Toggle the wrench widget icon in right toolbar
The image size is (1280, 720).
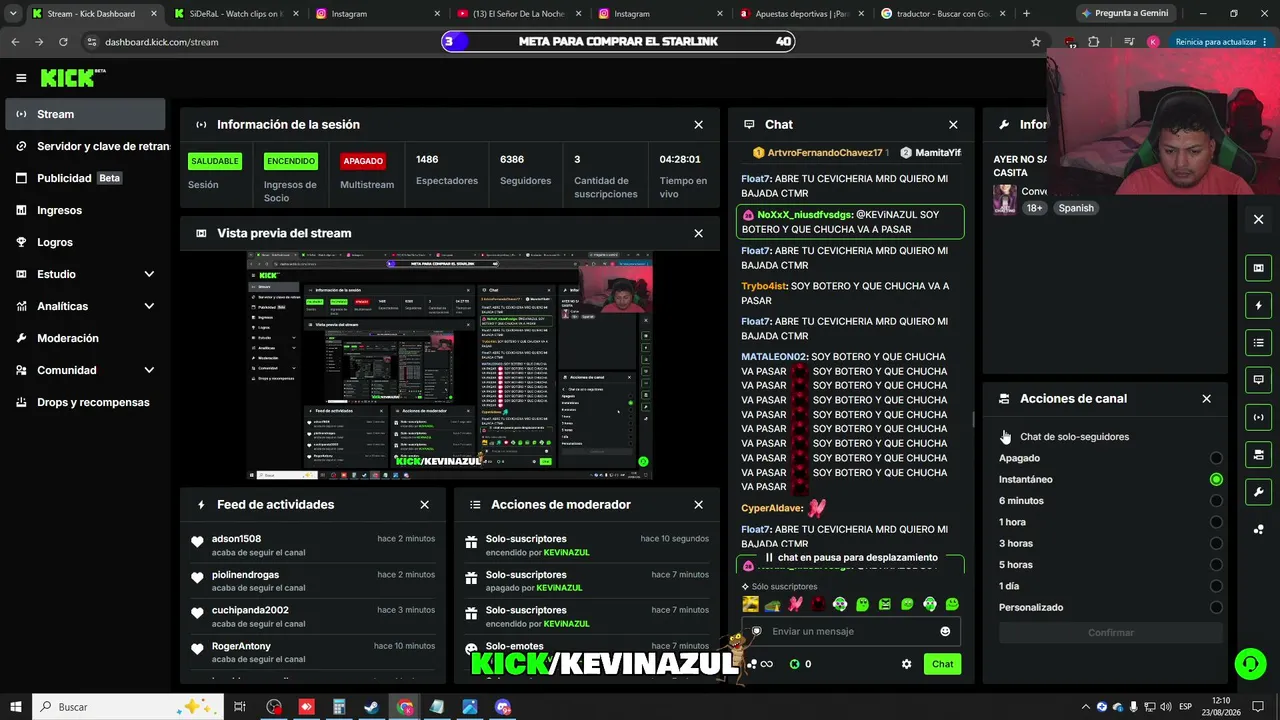click(x=1258, y=492)
